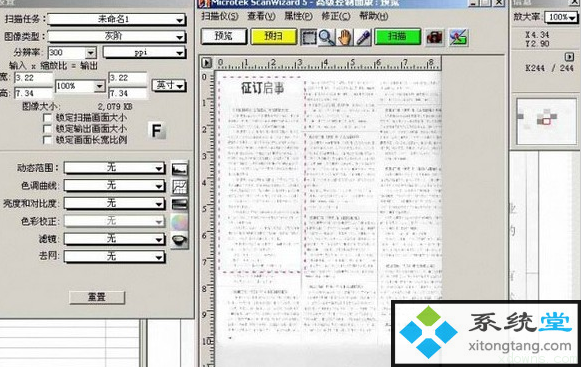
Task: Open the 修正(C) menu
Action: click(x=336, y=16)
